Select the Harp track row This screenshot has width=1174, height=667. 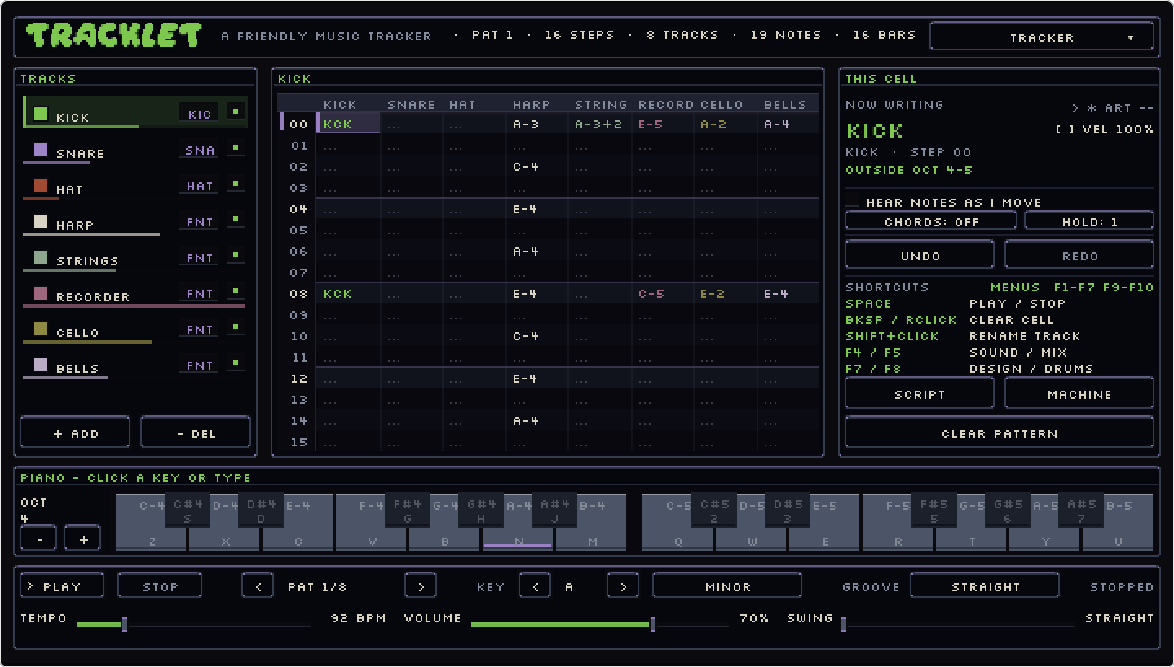pyautogui.click(x=135, y=222)
